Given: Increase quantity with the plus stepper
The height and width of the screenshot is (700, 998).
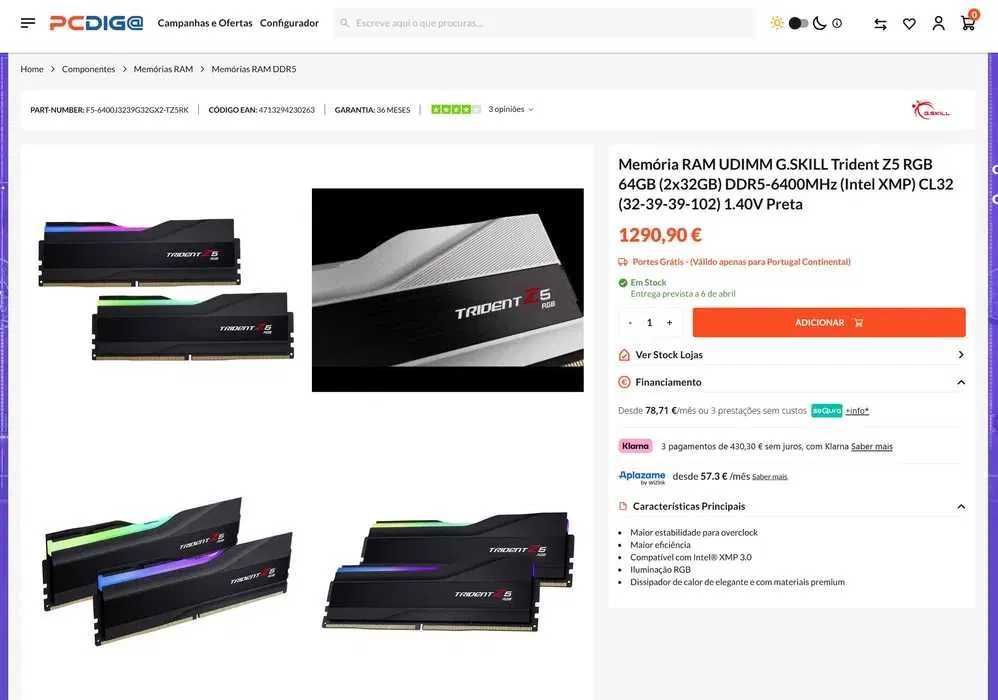Looking at the screenshot, I should click(x=669, y=323).
